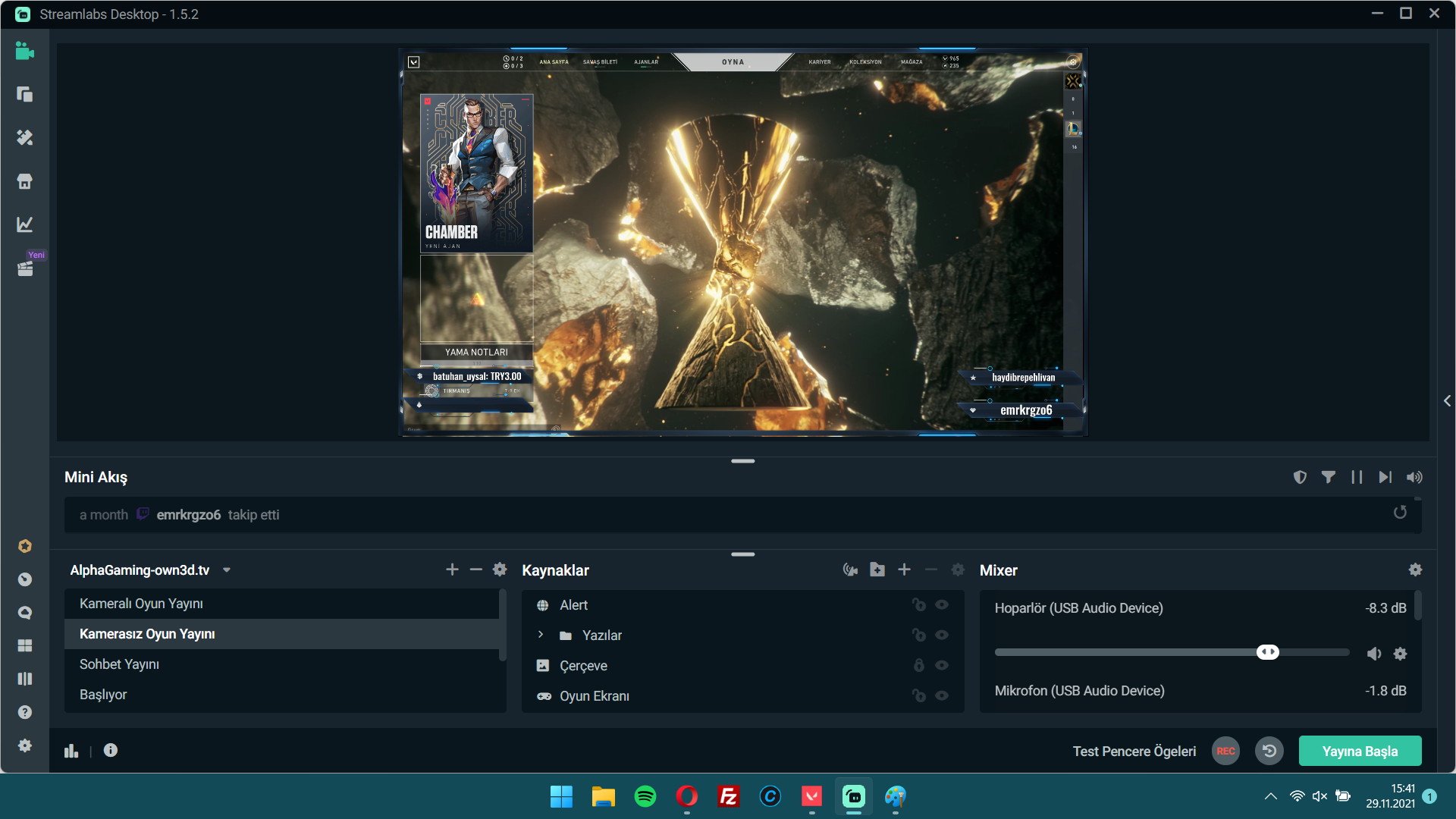Collapse the side panel with the right-edge chevron

click(x=1447, y=400)
